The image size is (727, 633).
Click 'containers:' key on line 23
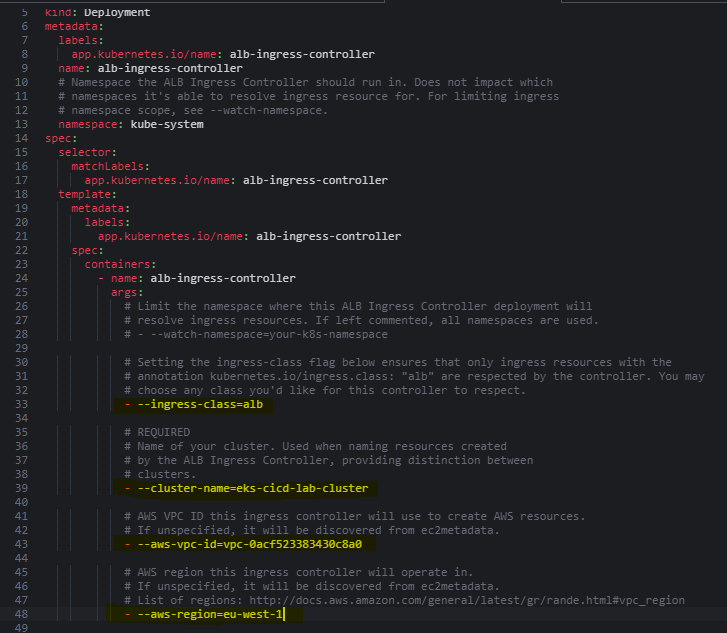click(x=121, y=264)
